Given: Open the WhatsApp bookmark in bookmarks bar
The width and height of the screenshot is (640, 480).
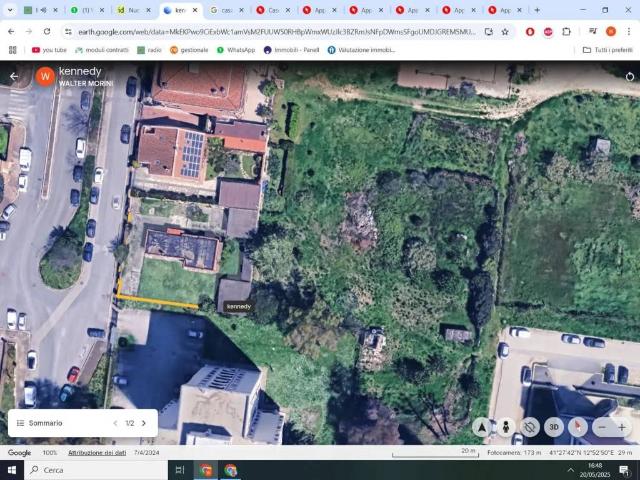Looking at the screenshot, I should [235, 49].
